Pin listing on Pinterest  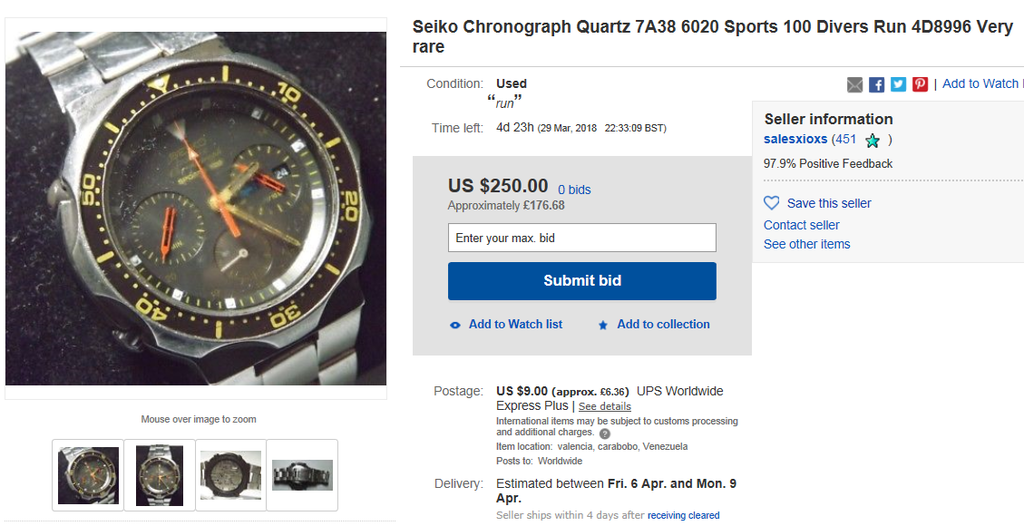pos(920,84)
